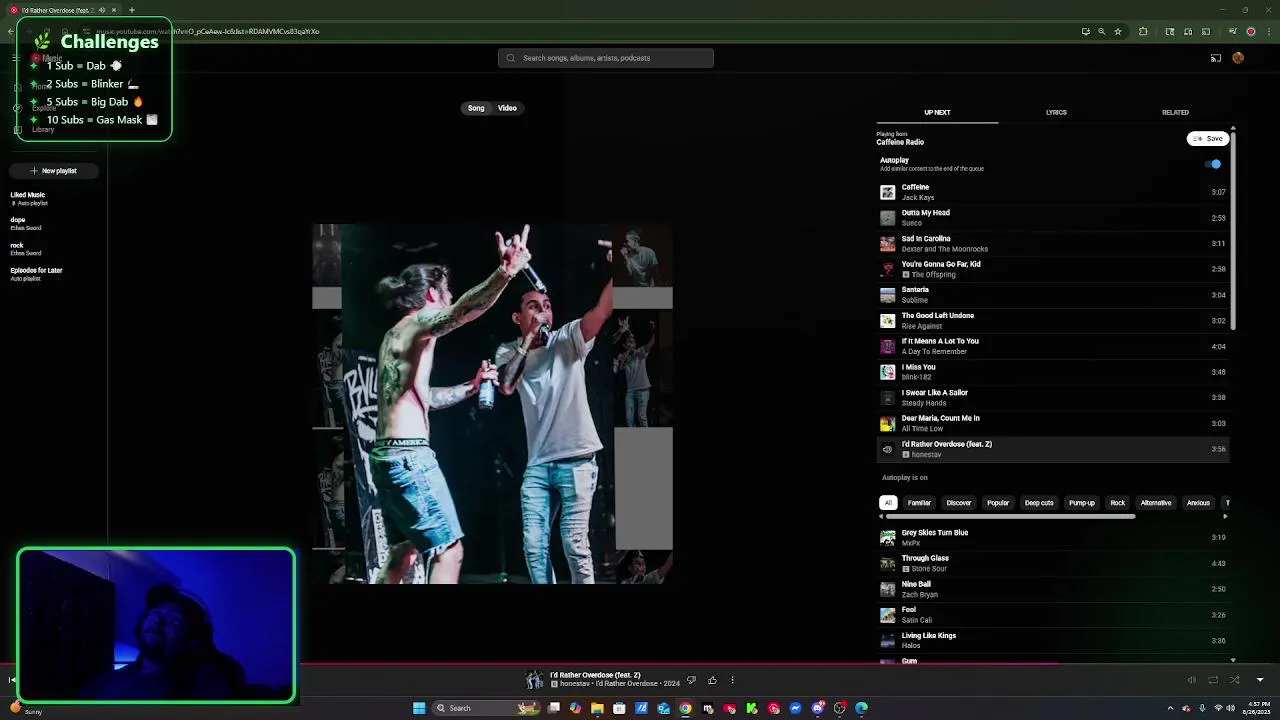Open the RELATED tab

coord(1175,112)
